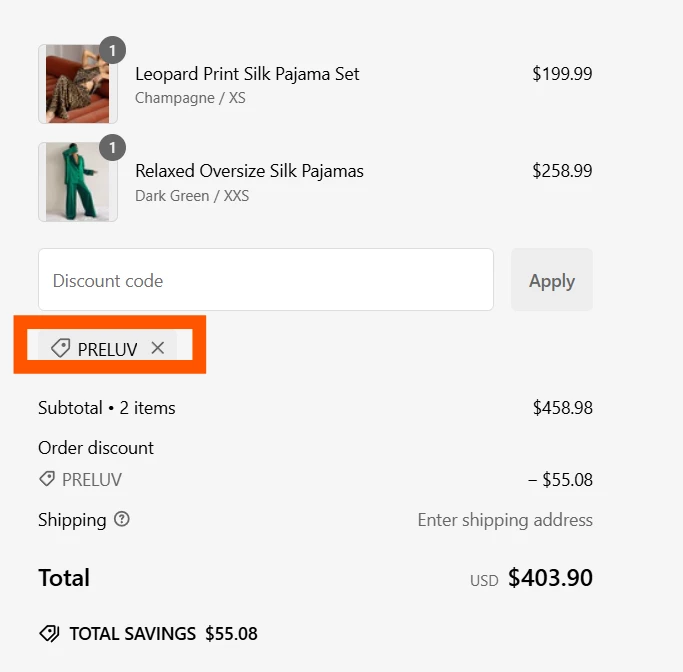Open Leopard Print Silk Pajama Set thumbnail
Image resolution: width=683 pixels, height=672 pixels.
coord(77,84)
